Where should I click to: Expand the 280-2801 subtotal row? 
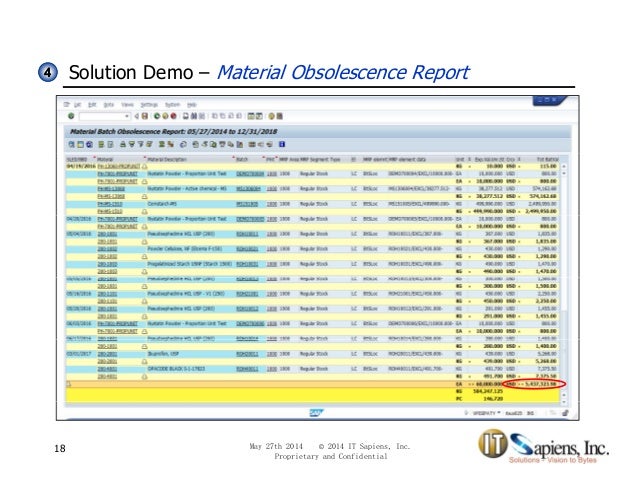[x=144, y=362]
